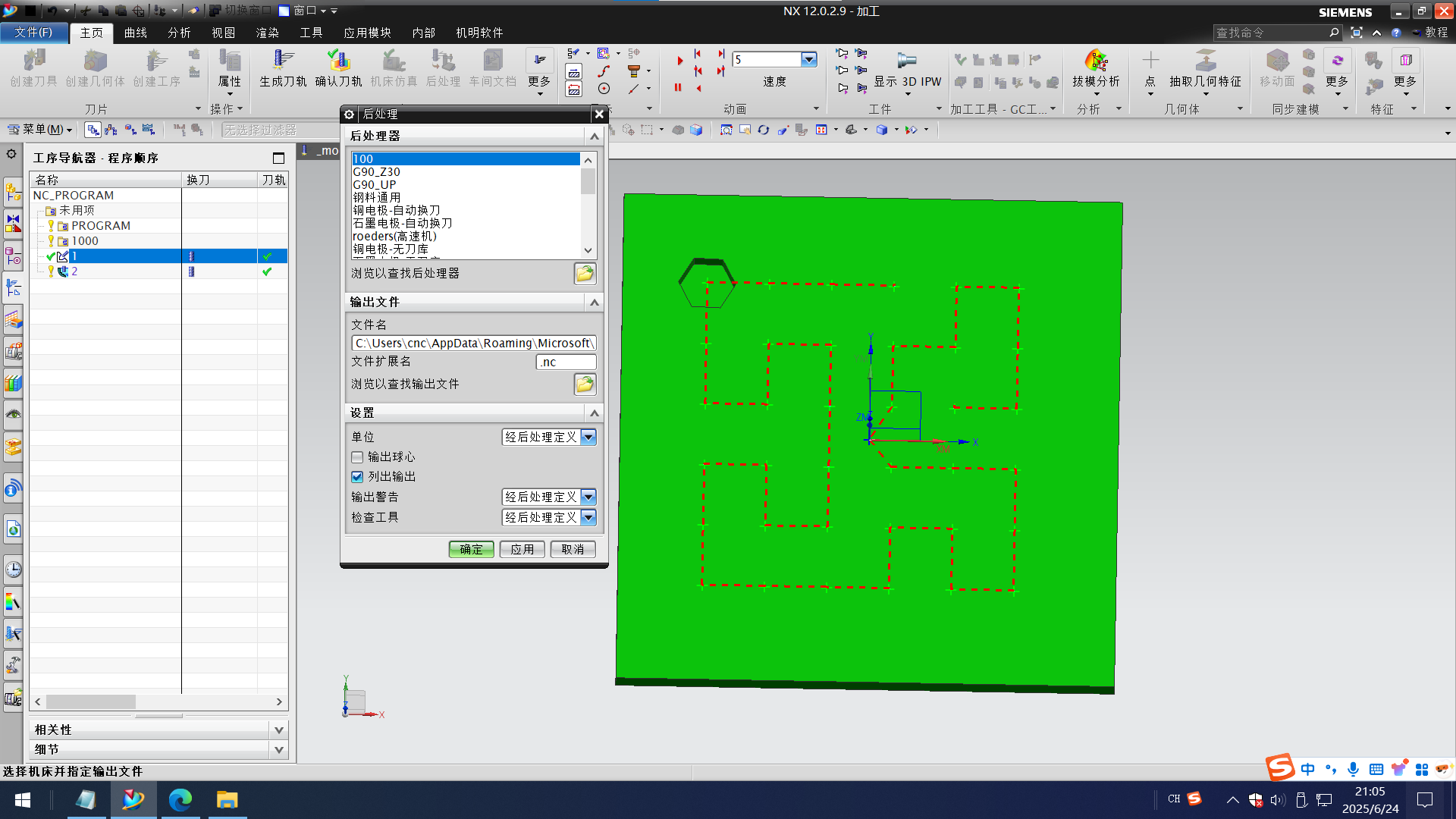Click the gear settings icon in 后处理 dialog title
The height and width of the screenshot is (819, 1456).
(x=350, y=114)
